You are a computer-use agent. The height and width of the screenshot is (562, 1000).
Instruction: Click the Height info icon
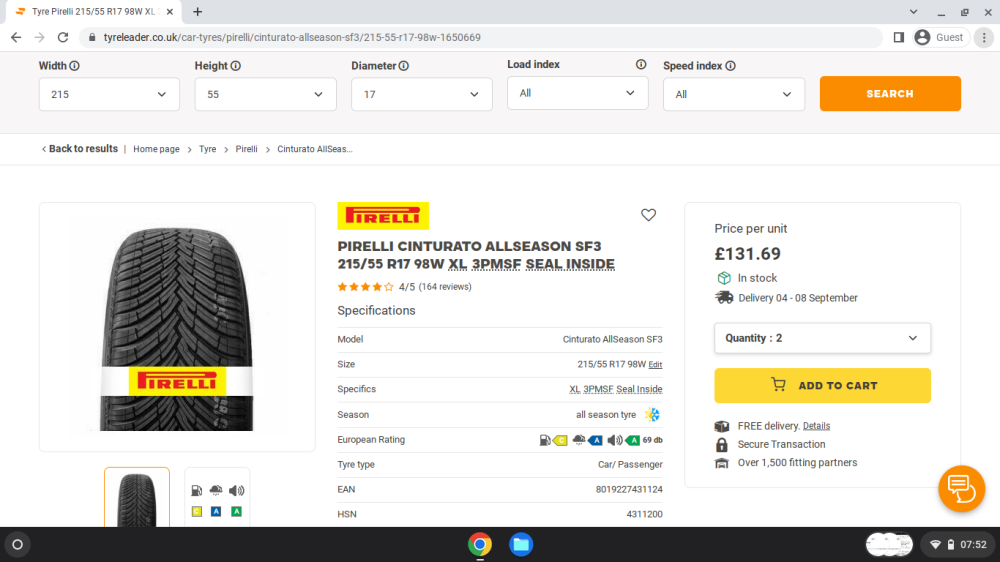(235, 66)
